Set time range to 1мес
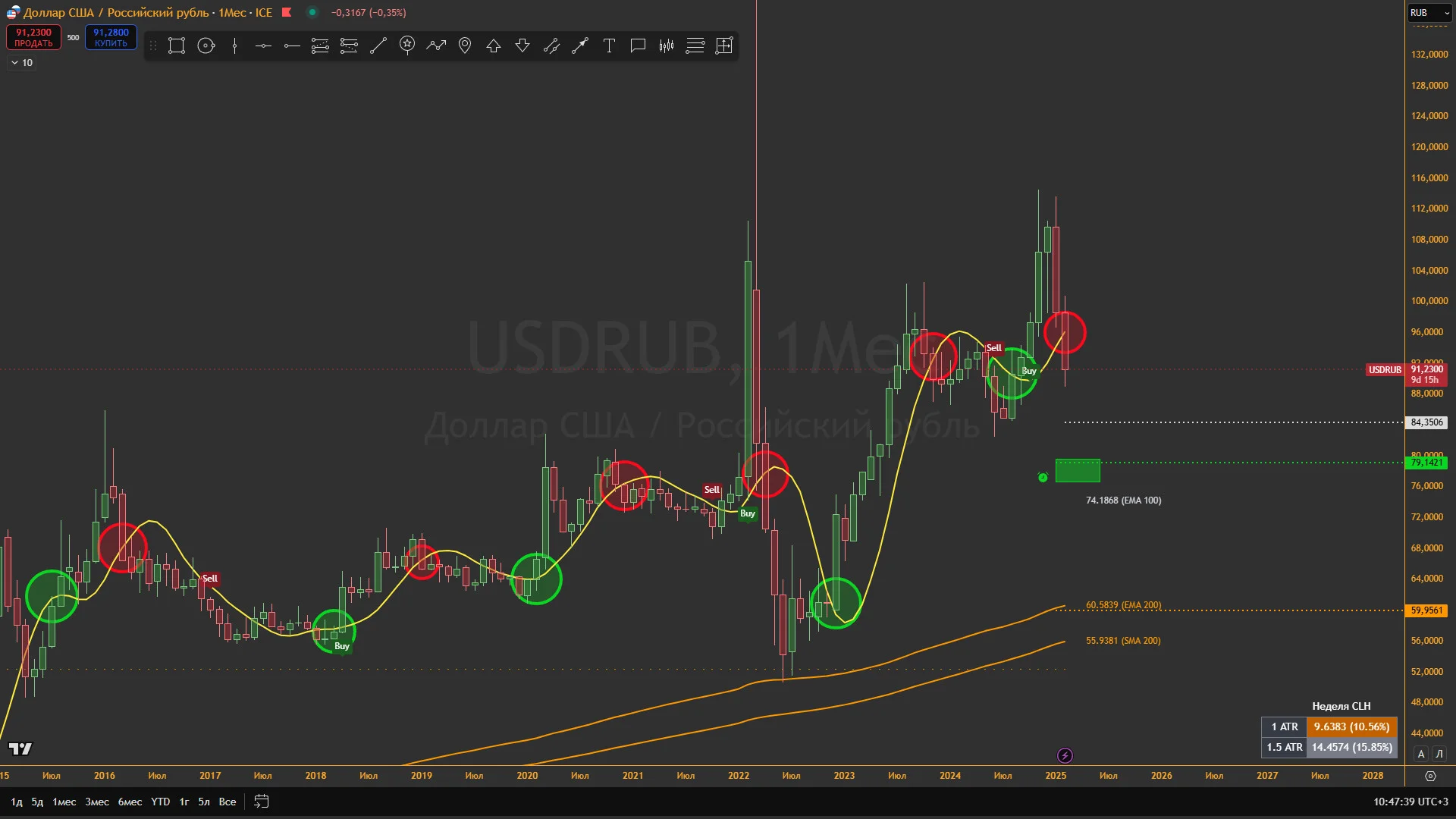The width and height of the screenshot is (1456, 819). [64, 802]
